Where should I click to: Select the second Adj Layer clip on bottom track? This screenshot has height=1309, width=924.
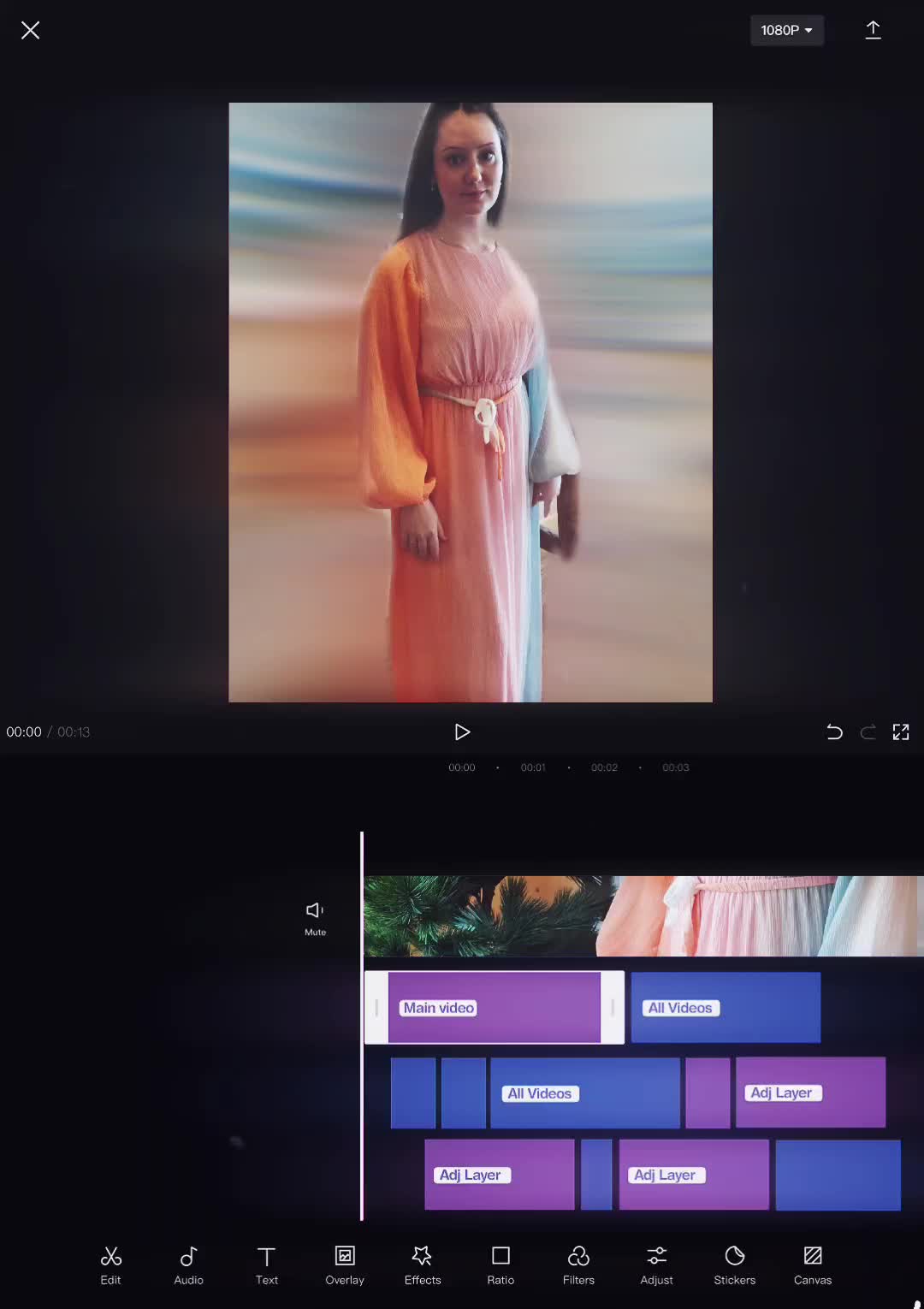[x=694, y=1175]
